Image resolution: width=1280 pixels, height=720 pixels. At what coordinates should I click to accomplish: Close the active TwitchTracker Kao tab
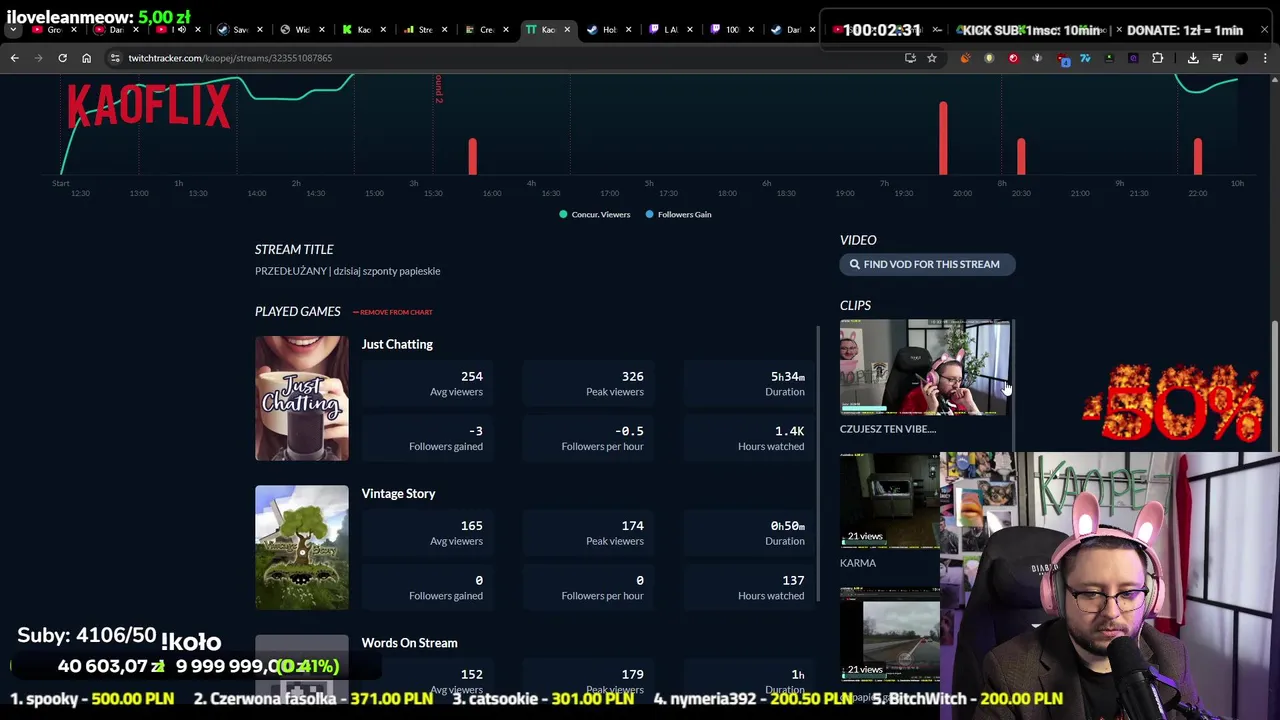tap(567, 30)
